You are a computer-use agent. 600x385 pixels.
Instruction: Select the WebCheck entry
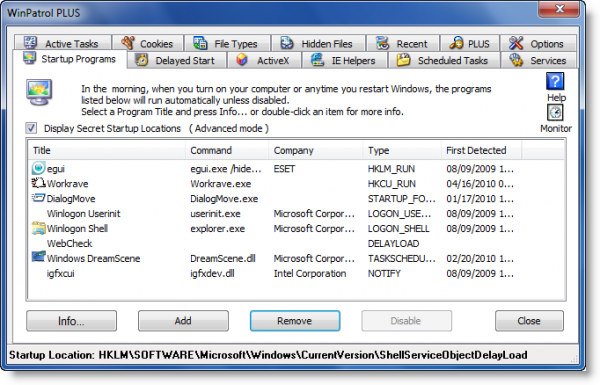70,243
